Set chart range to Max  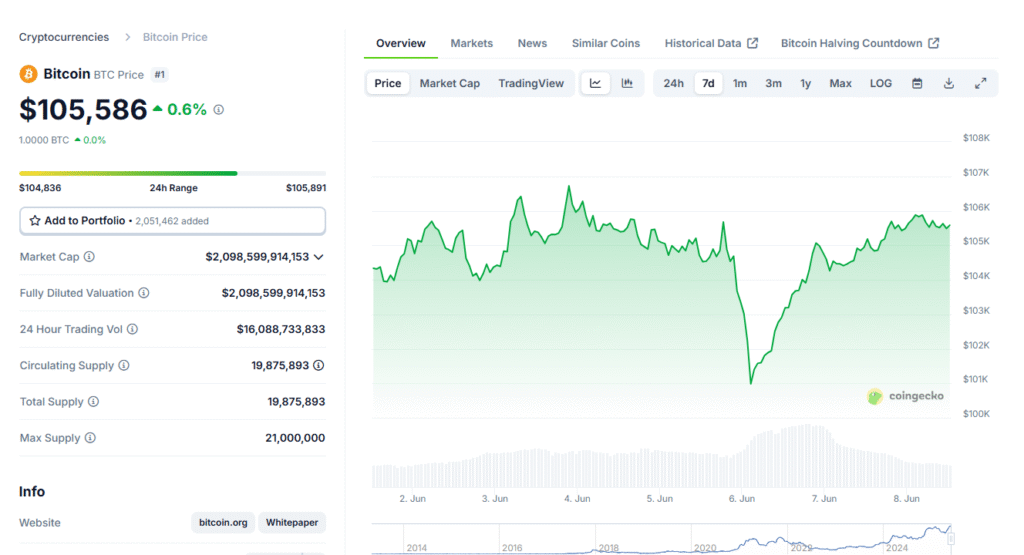click(840, 83)
